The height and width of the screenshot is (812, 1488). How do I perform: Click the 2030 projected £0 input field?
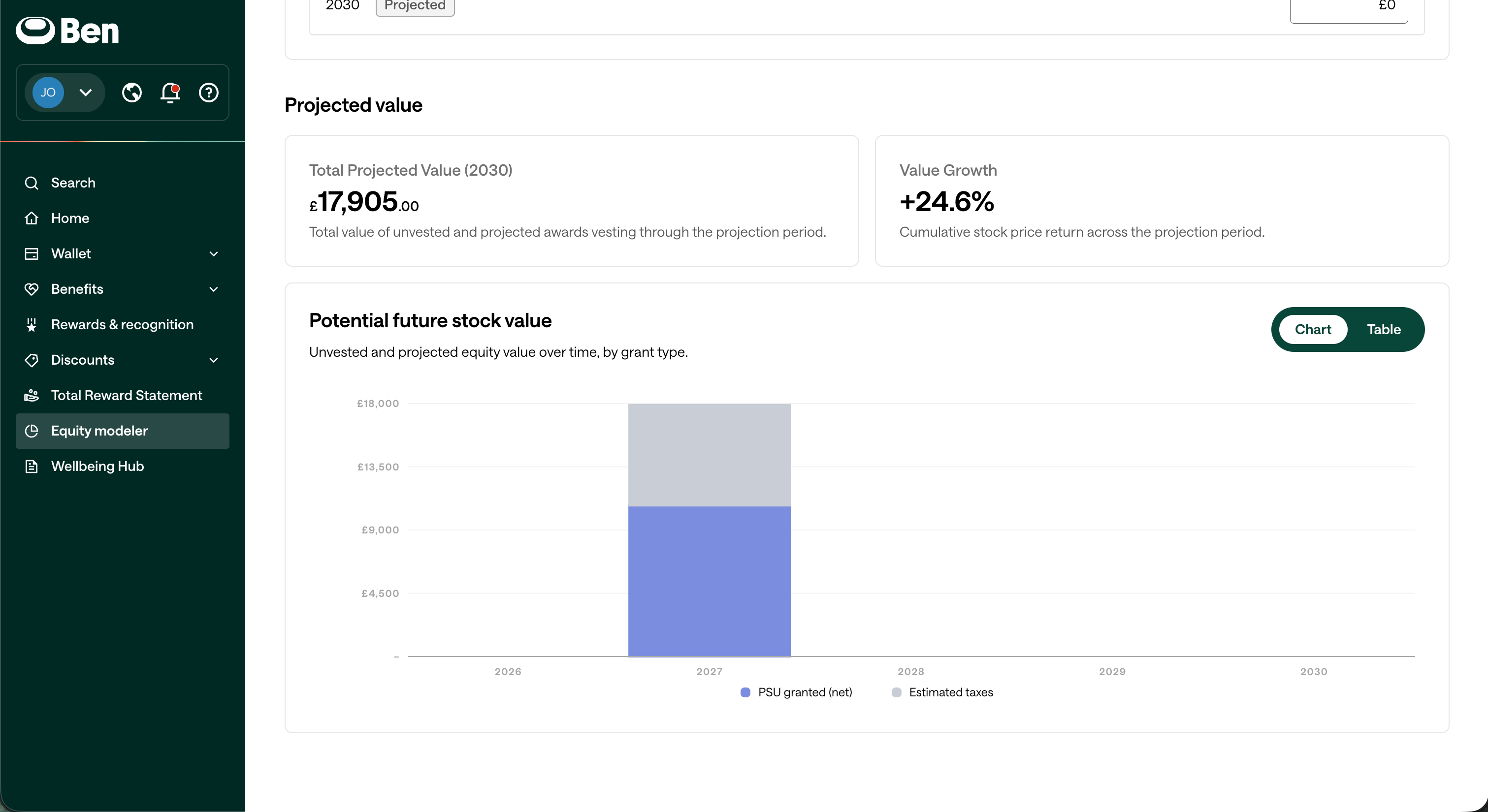tap(1349, 8)
